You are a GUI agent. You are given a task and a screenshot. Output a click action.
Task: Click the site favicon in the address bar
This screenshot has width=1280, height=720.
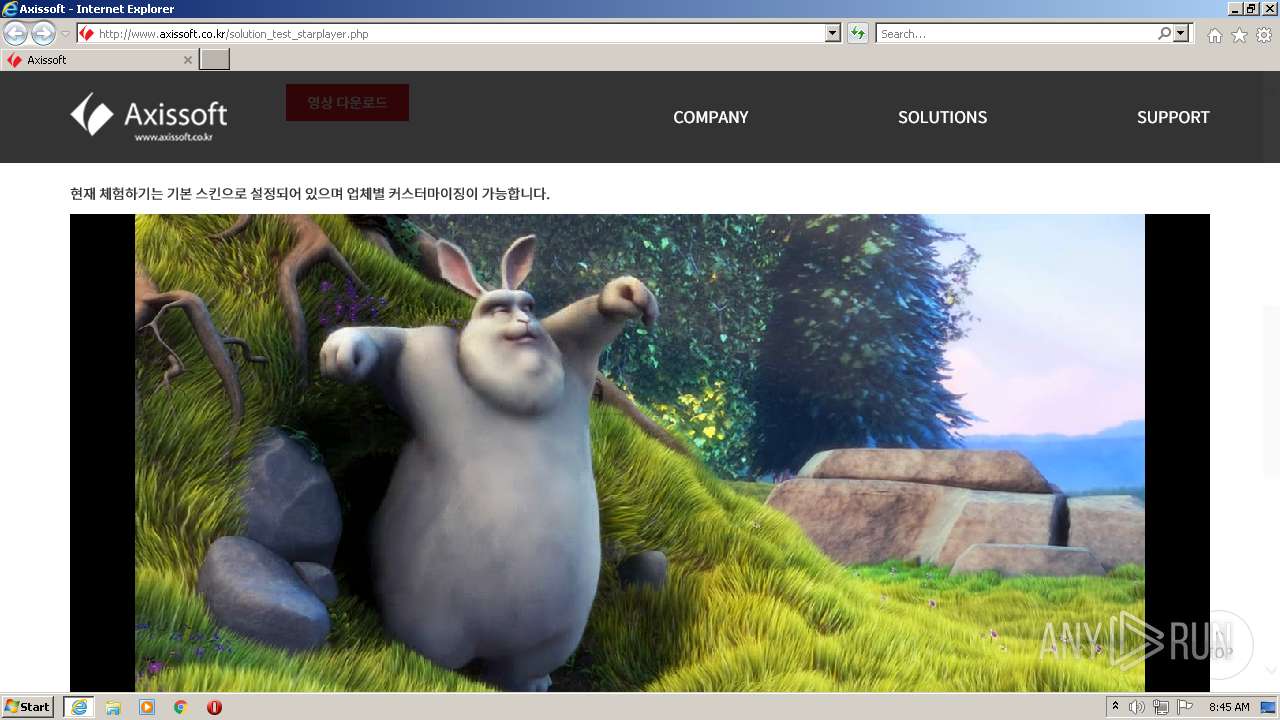(x=87, y=34)
